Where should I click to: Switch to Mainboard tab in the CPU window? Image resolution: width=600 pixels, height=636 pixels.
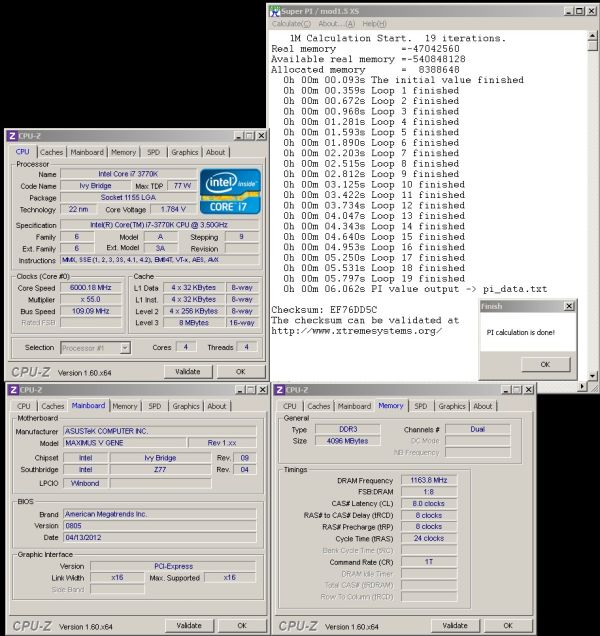(87, 152)
